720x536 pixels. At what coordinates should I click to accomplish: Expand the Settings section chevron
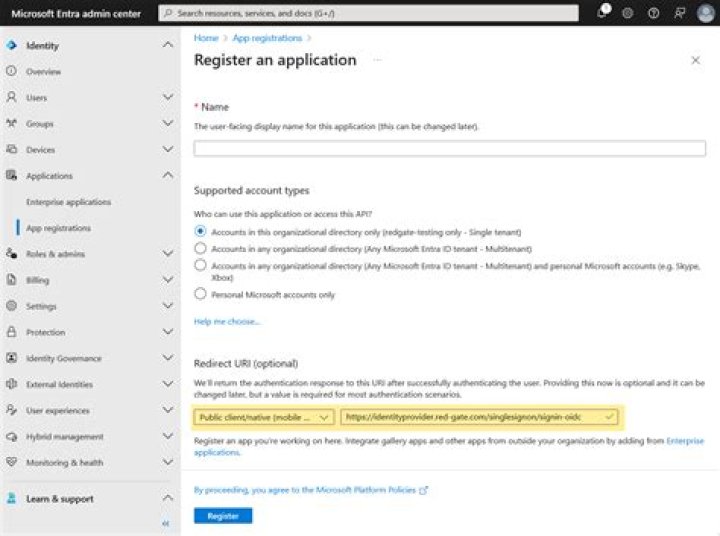(168, 306)
